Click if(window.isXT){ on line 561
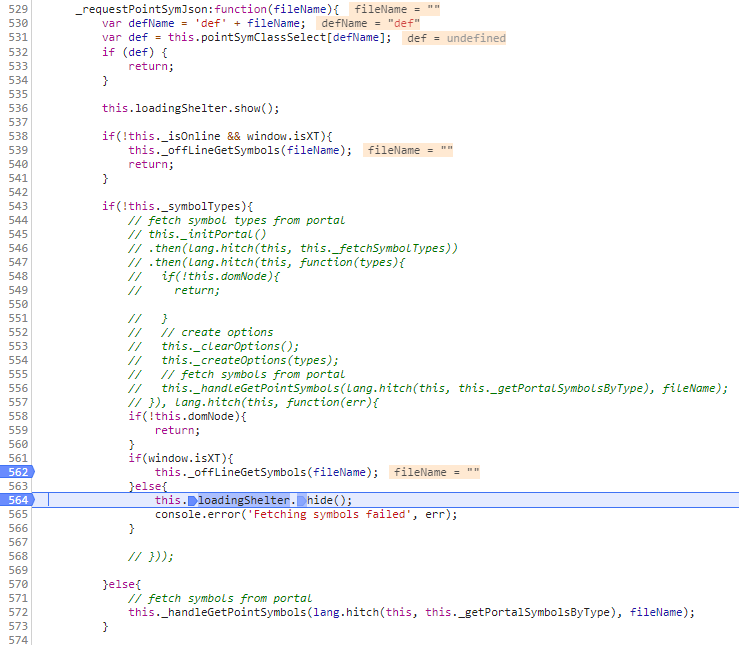The width and height of the screenshot is (739, 645). [181, 458]
